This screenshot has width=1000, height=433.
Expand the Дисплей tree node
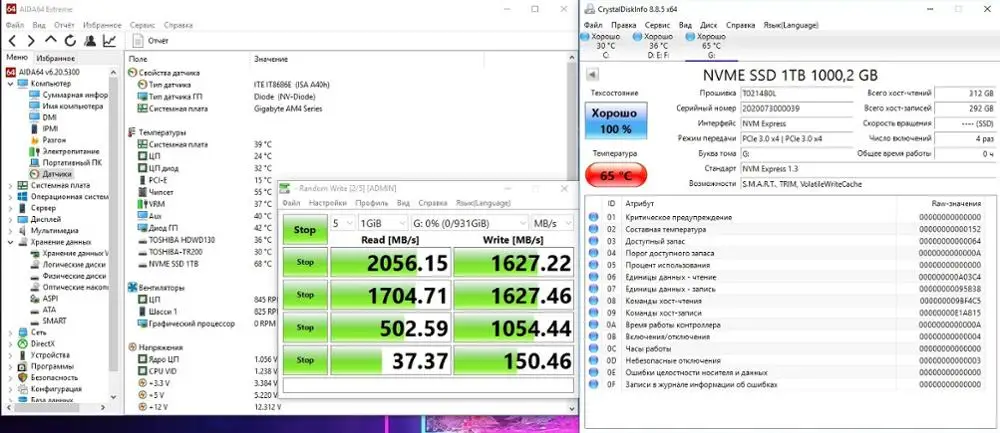click(10, 219)
